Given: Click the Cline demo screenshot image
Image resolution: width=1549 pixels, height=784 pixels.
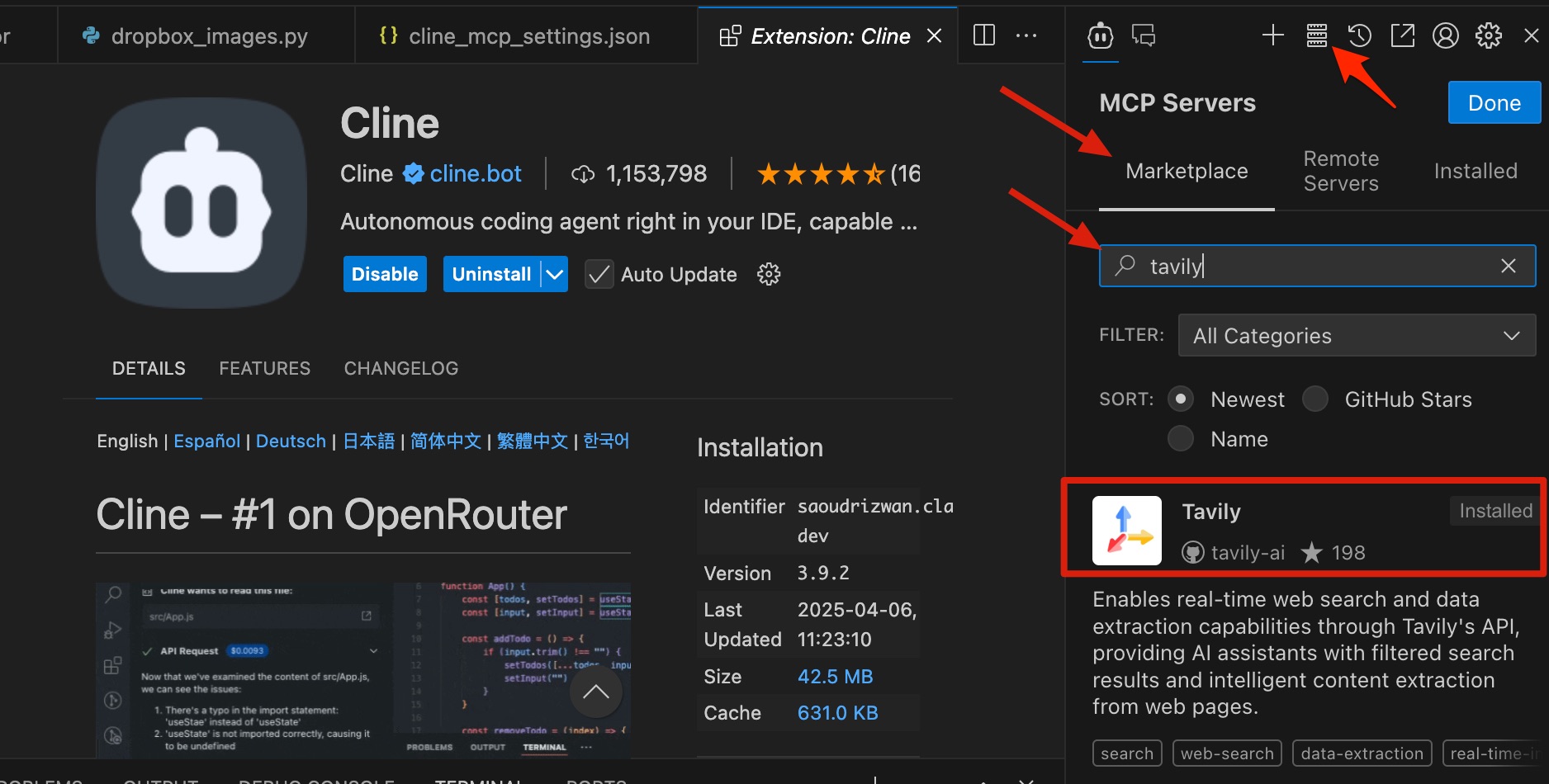Looking at the screenshot, I should pyautogui.click(x=363, y=670).
